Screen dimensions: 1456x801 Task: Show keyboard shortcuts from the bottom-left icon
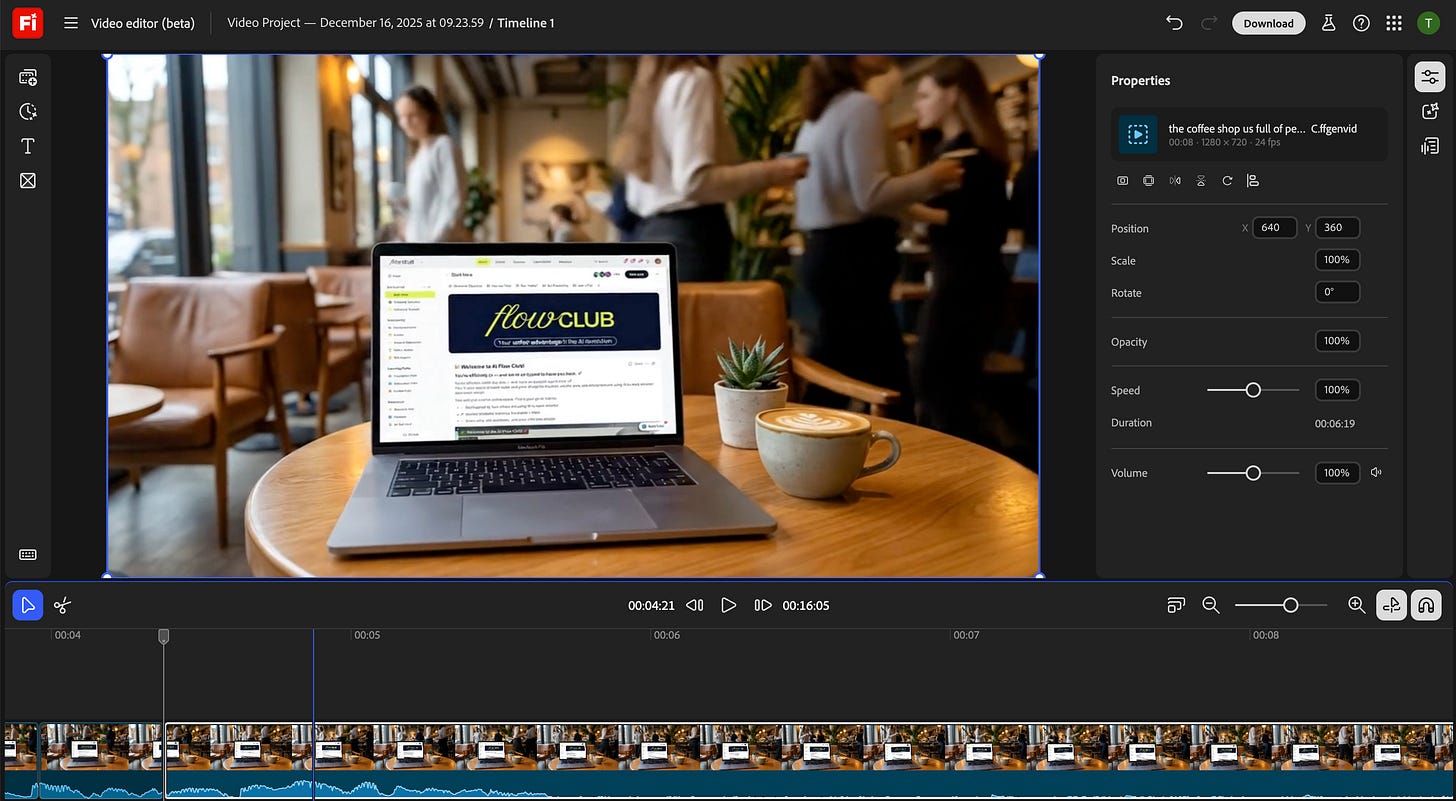(x=27, y=554)
